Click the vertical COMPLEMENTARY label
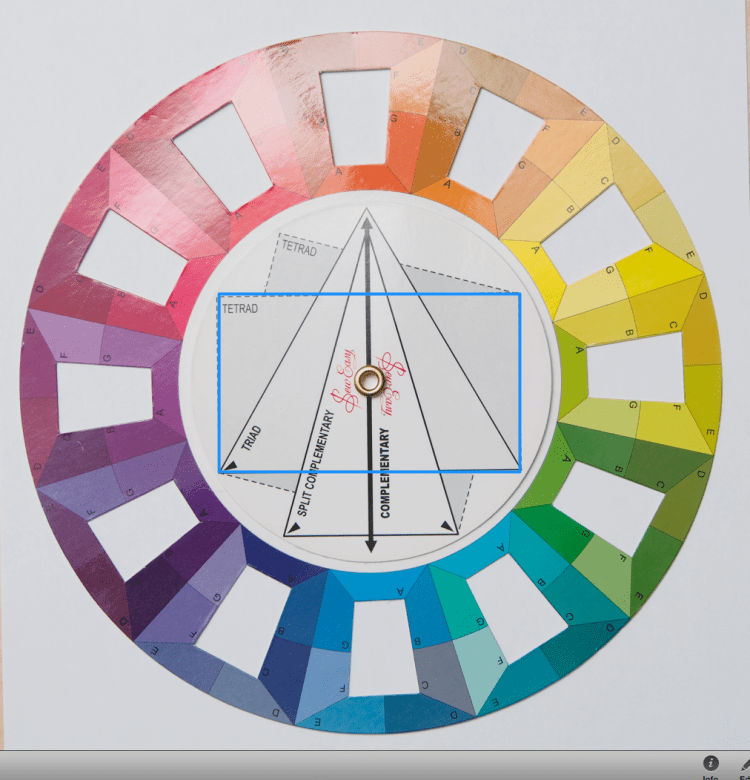 point(385,472)
